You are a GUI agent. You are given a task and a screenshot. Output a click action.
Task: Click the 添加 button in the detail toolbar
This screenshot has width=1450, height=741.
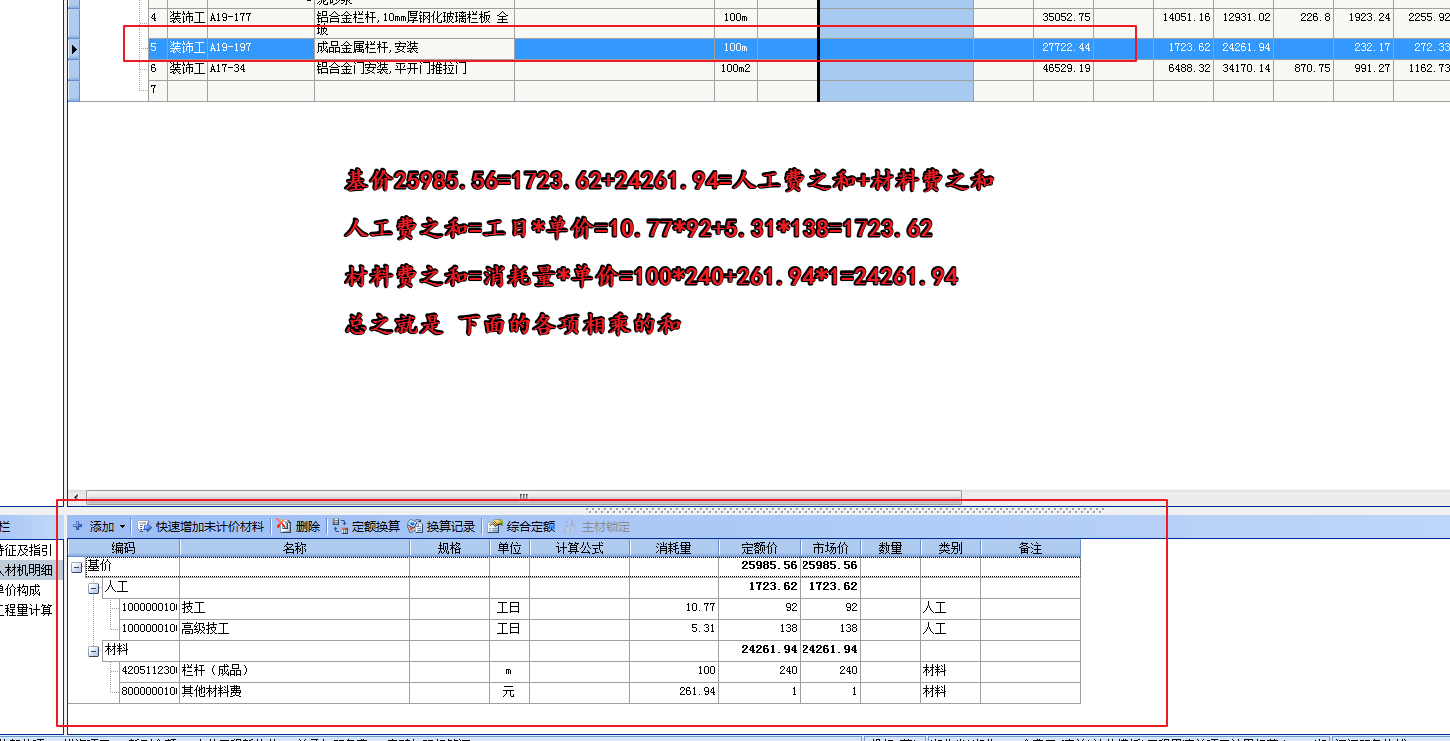pyautogui.click(x=93, y=526)
